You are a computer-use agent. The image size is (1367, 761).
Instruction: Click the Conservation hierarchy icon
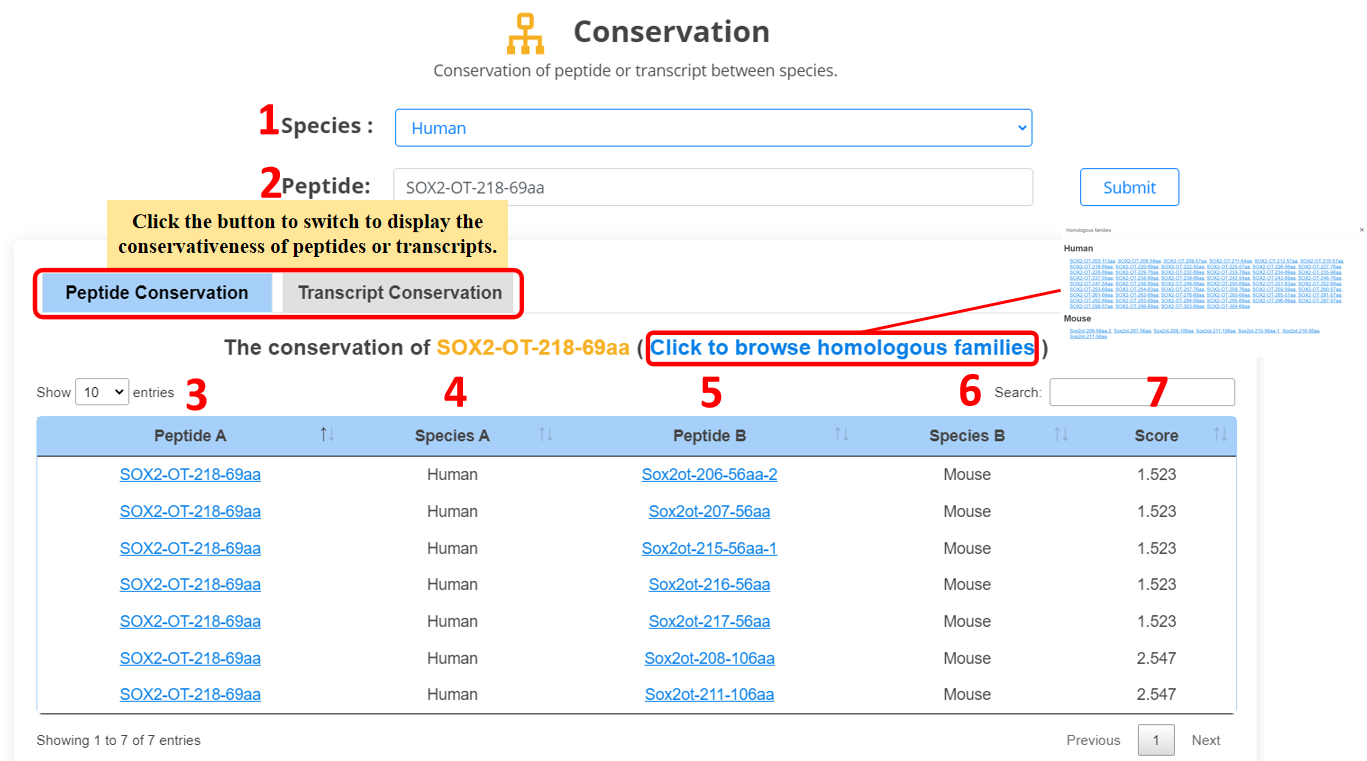click(525, 34)
